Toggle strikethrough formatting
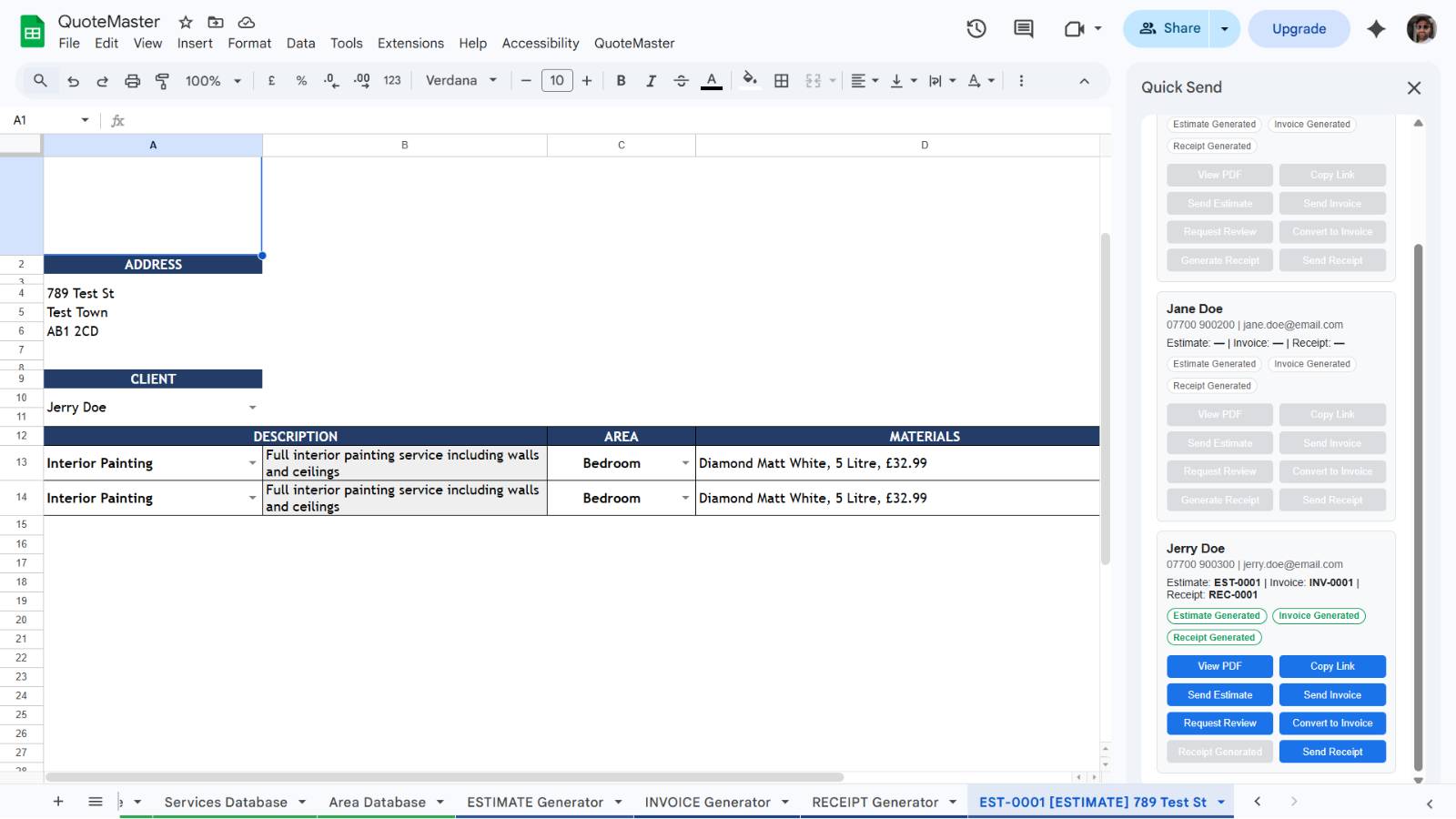1456x819 pixels. point(681,81)
